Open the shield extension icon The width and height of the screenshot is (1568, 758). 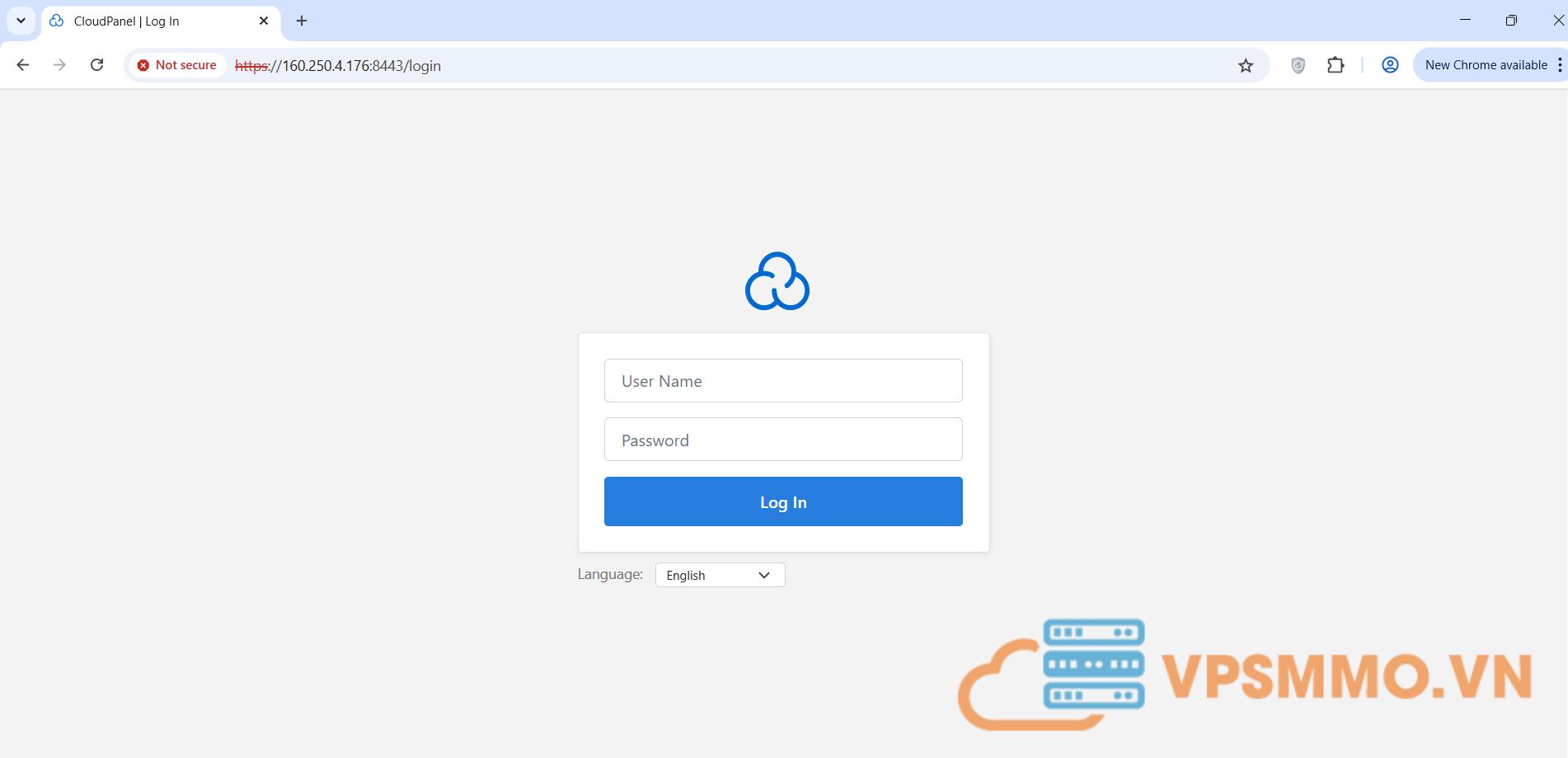tap(1298, 65)
